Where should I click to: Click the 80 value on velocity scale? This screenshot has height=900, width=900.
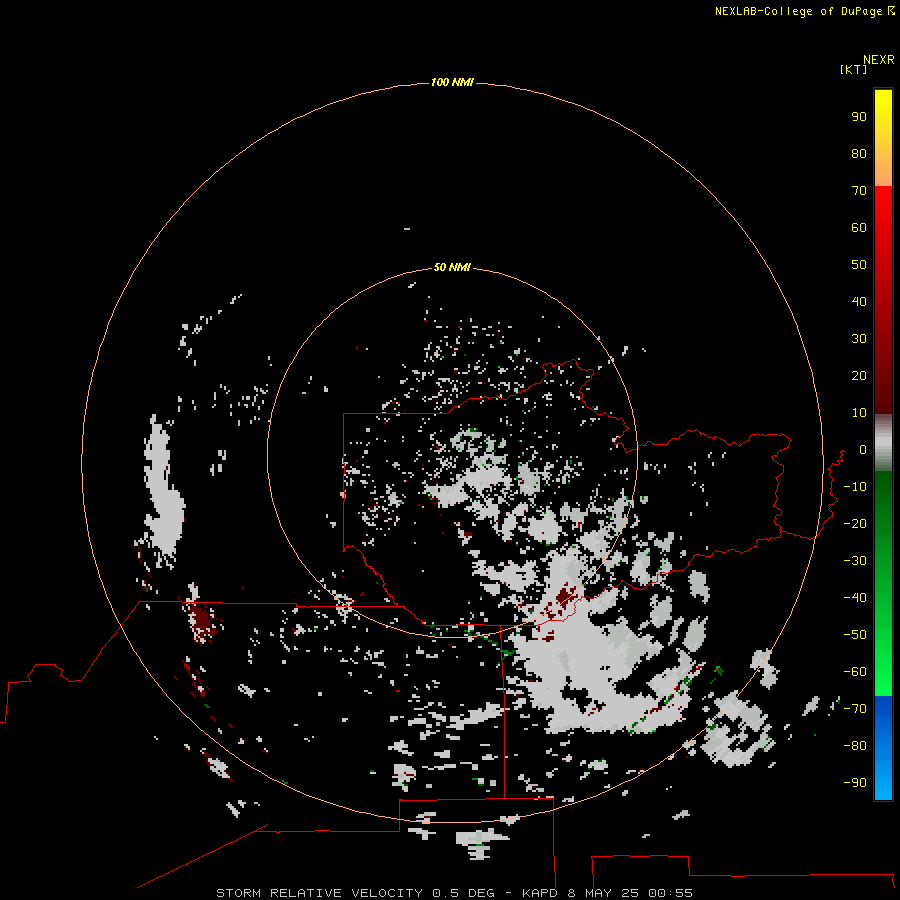tap(859, 154)
